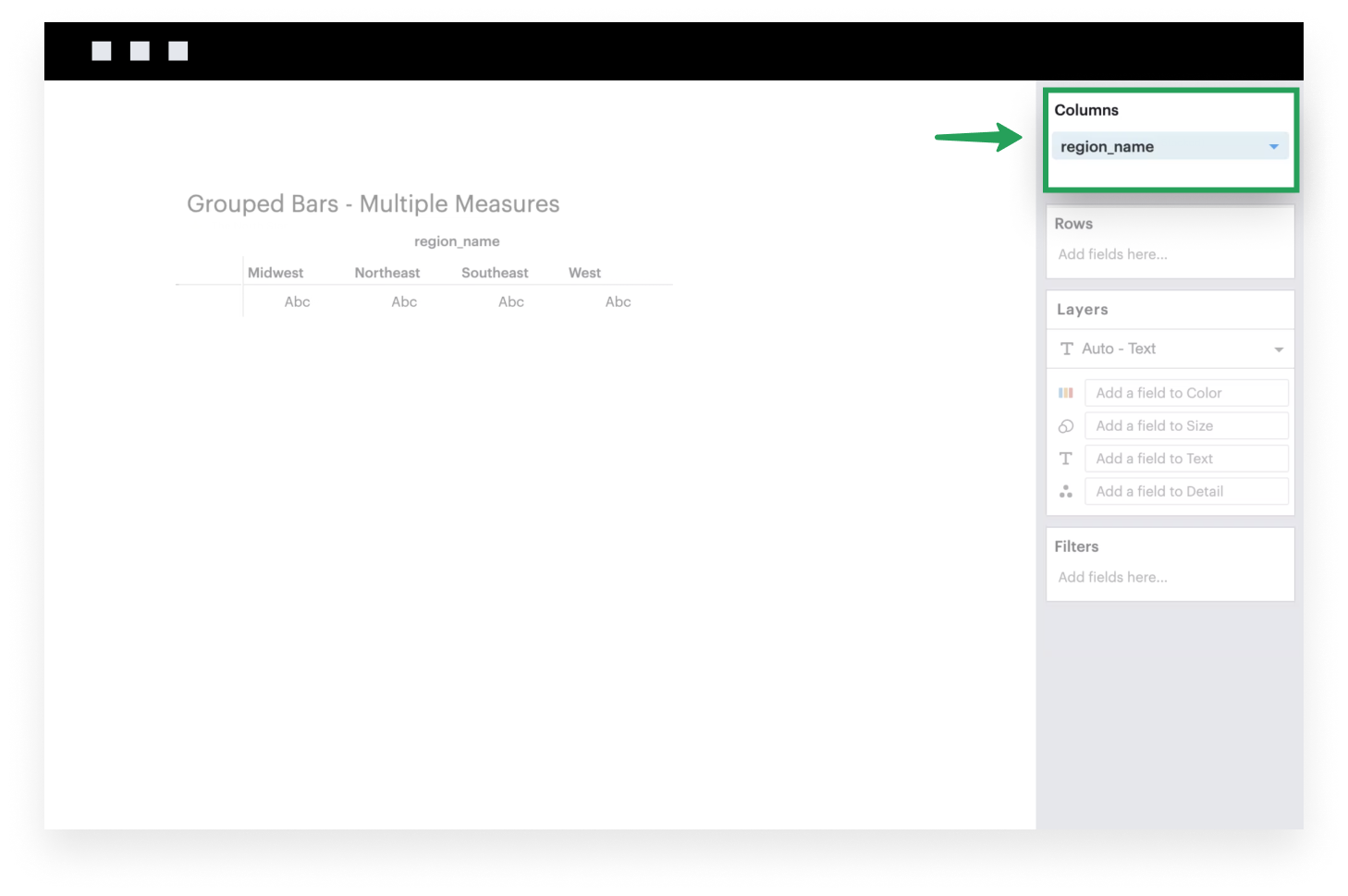Toggle selection of the Southeast Abc cell
The image size is (1348, 896).
(x=510, y=301)
